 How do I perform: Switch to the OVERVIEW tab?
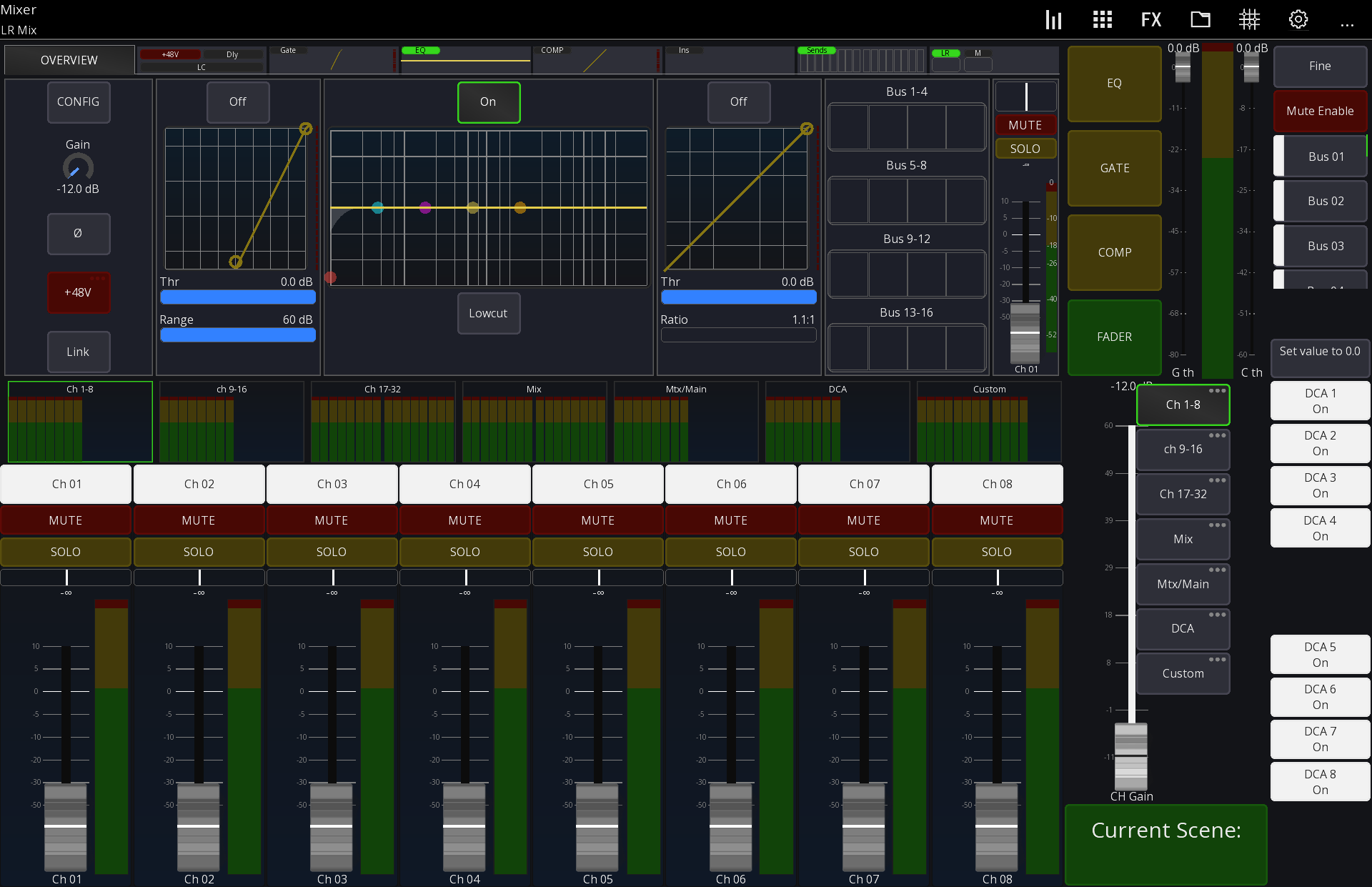69,60
